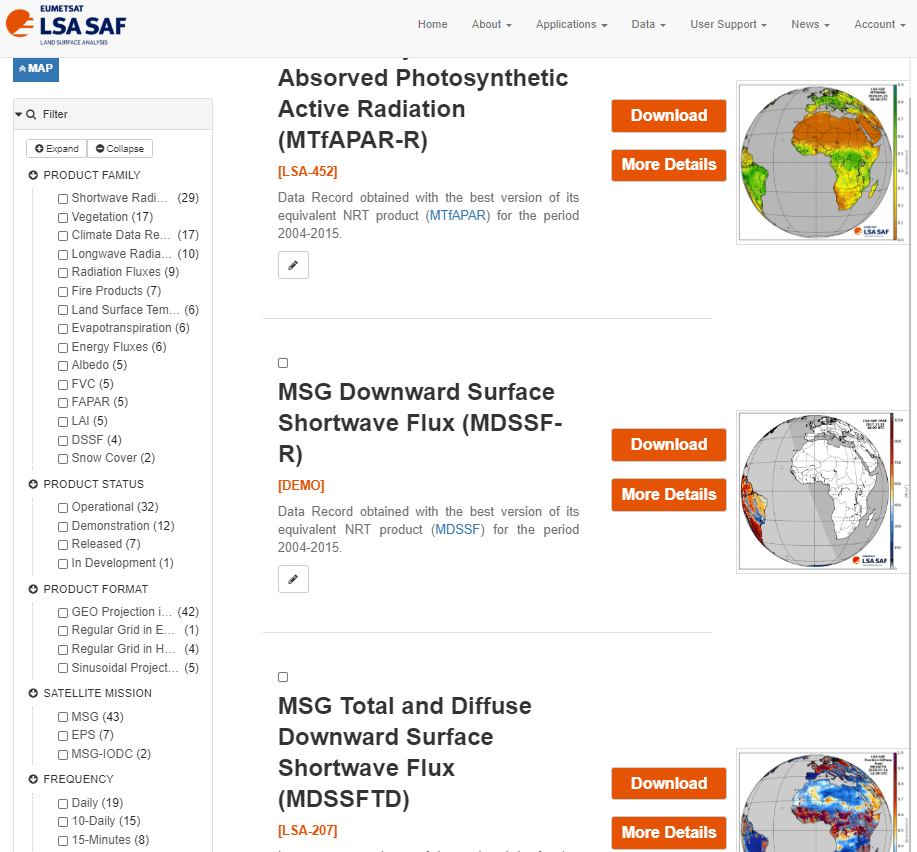Check Sinusoidal Project... checkbox
The width and height of the screenshot is (917, 852).
pyautogui.click(x=63, y=668)
